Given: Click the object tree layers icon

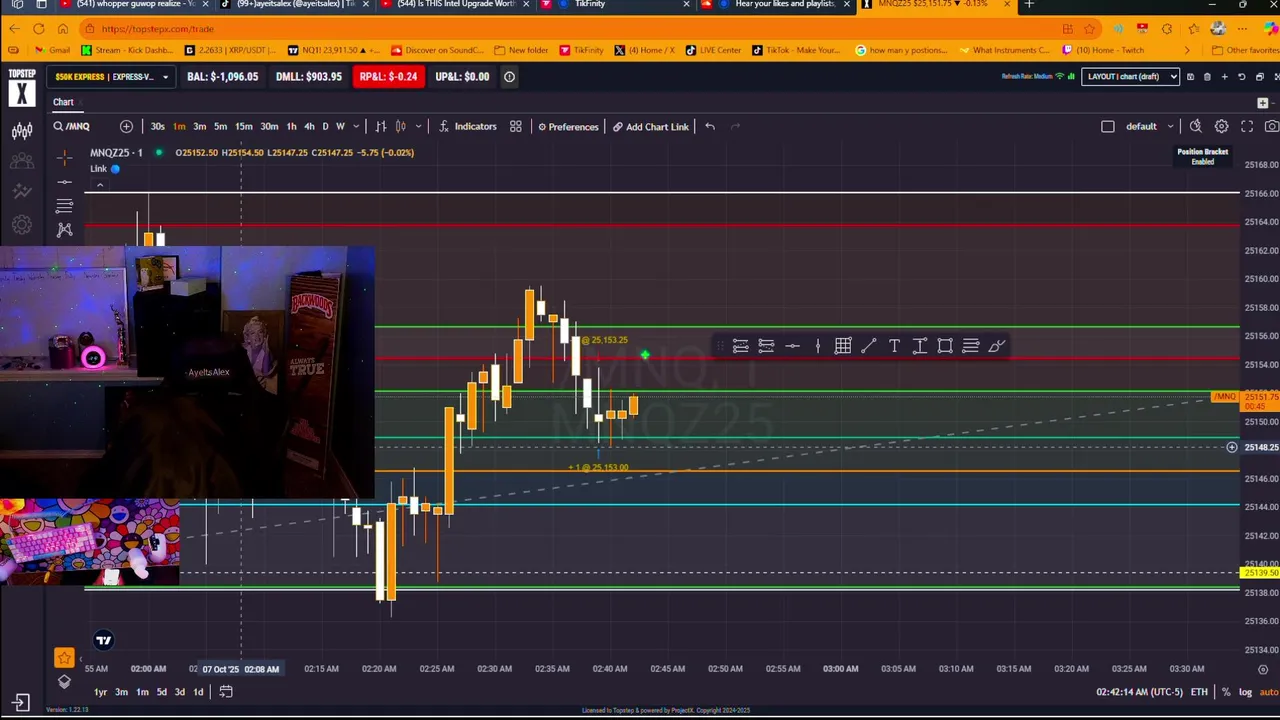Looking at the screenshot, I should coord(64,682).
